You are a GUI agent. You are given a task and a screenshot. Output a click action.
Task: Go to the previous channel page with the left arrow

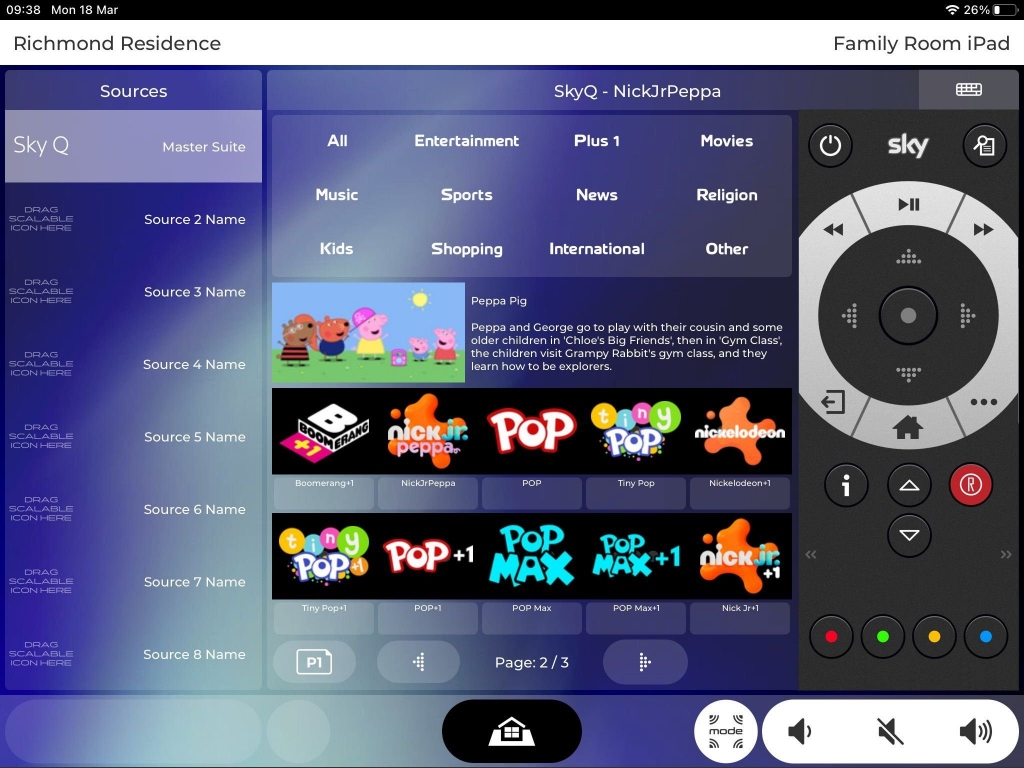419,662
